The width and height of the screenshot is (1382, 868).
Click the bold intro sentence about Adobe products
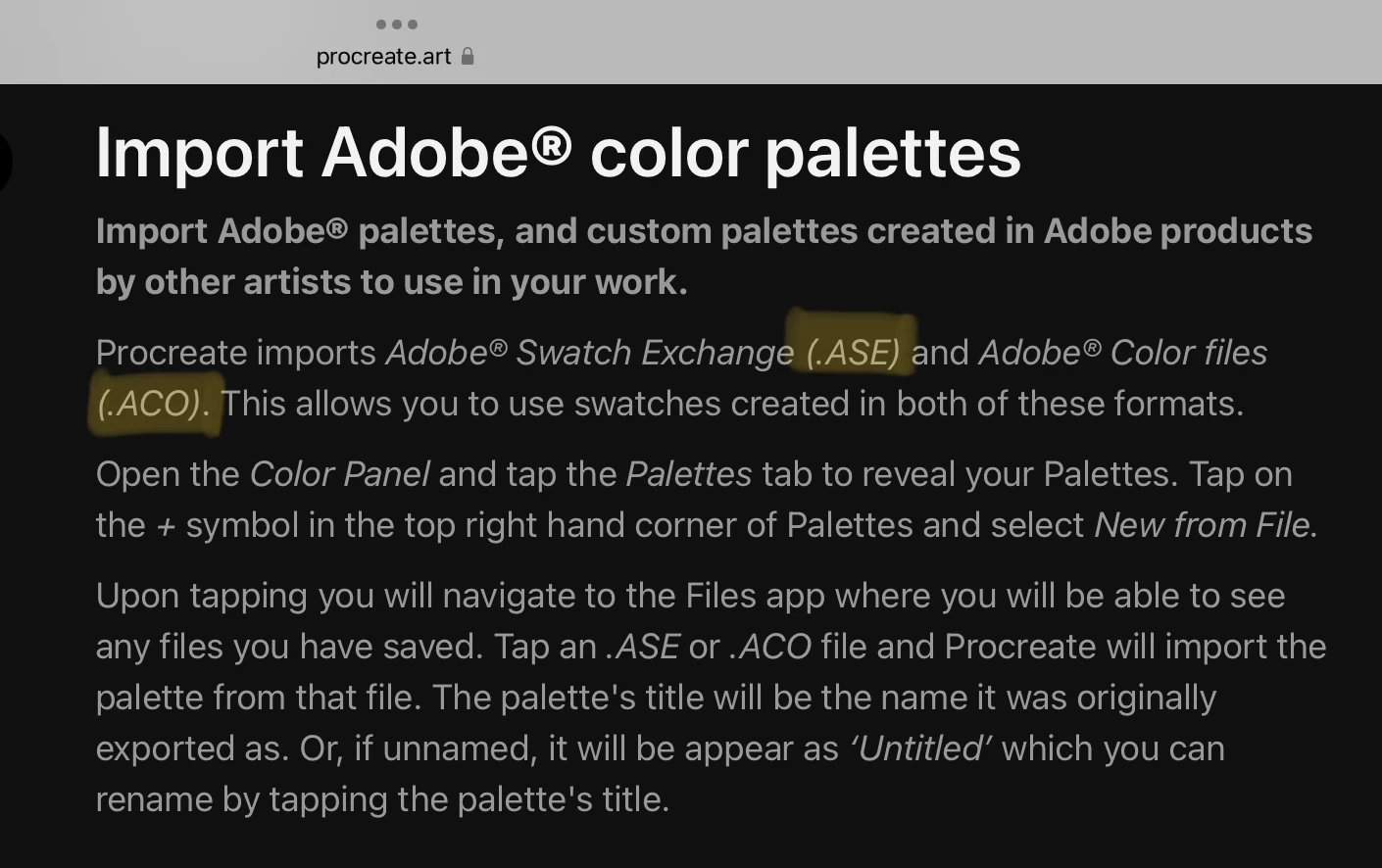704,257
